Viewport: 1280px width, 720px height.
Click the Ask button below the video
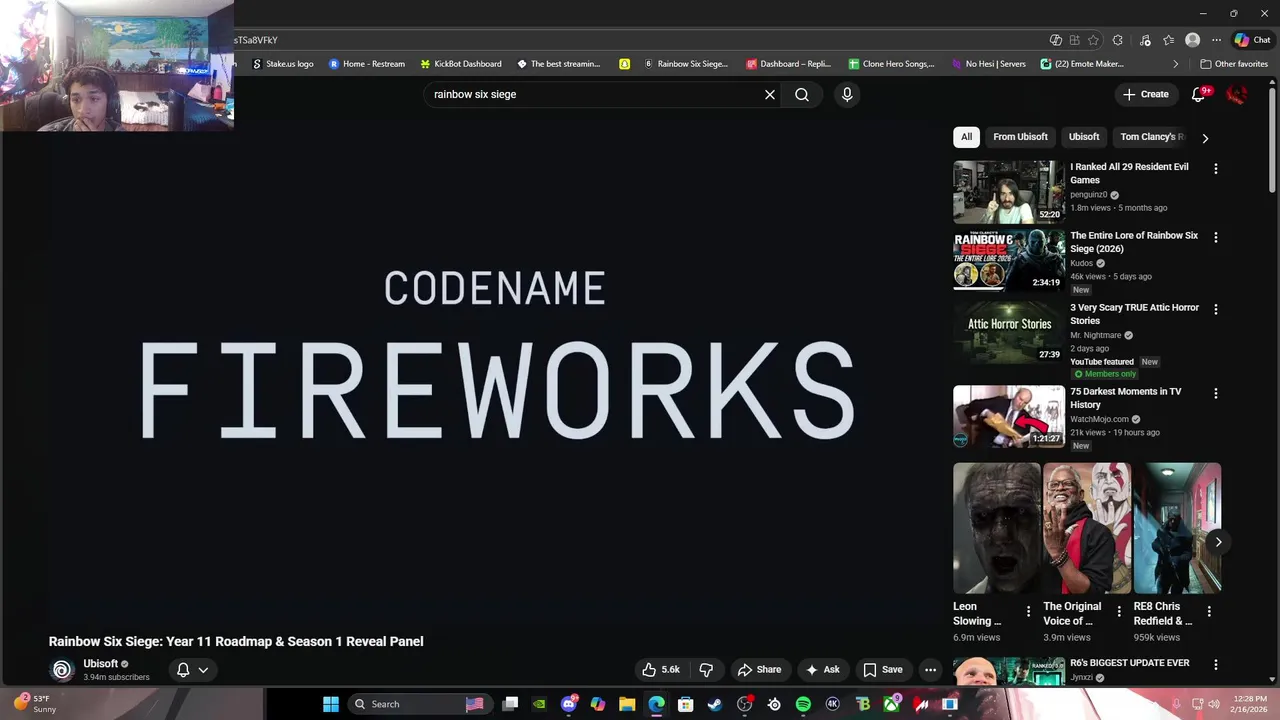pos(823,670)
